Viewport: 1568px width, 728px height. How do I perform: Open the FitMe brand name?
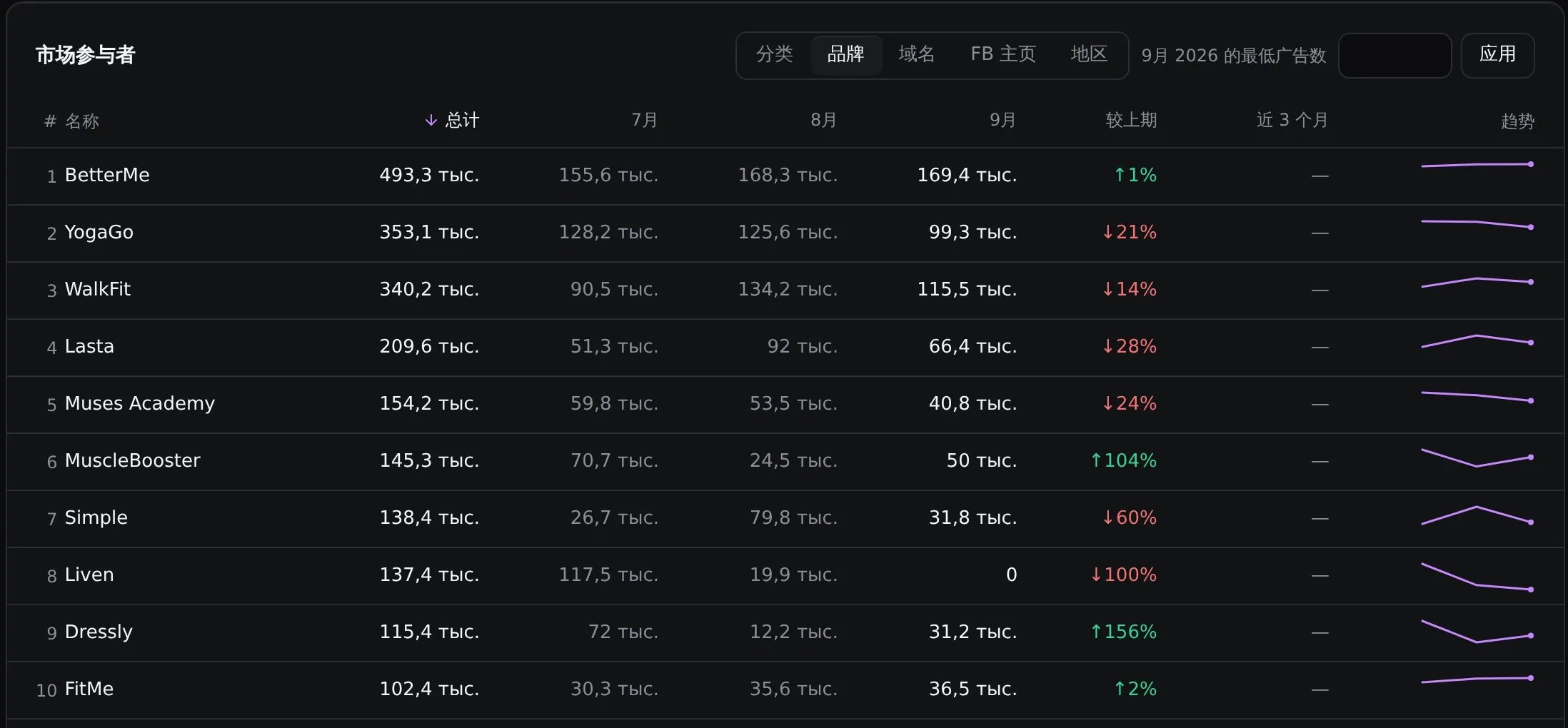(x=89, y=689)
